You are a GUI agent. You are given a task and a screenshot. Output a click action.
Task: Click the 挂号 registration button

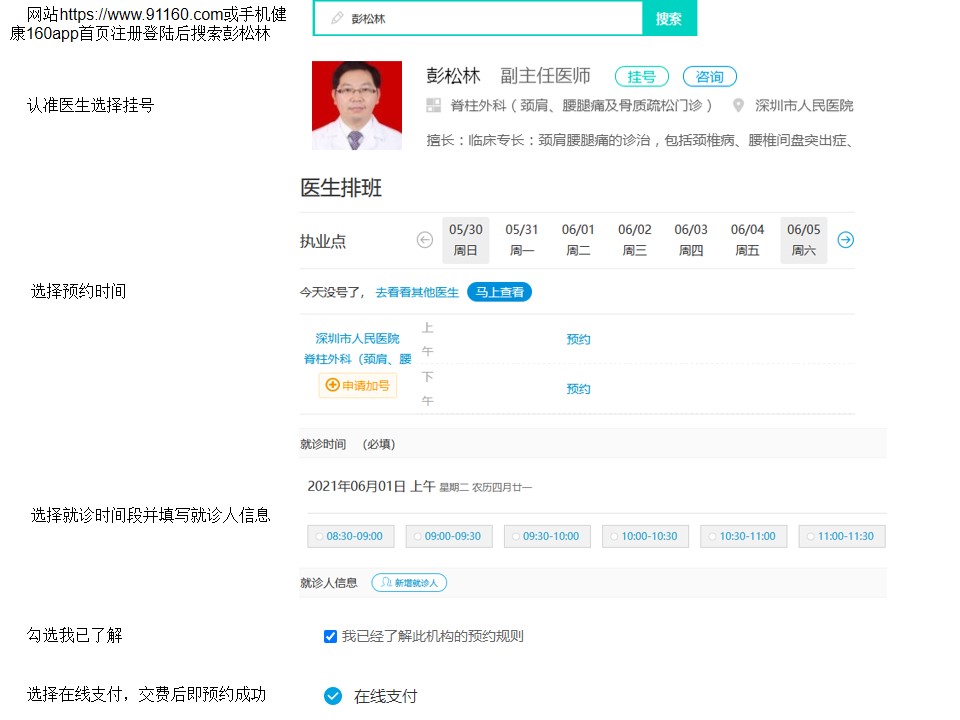[641, 77]
